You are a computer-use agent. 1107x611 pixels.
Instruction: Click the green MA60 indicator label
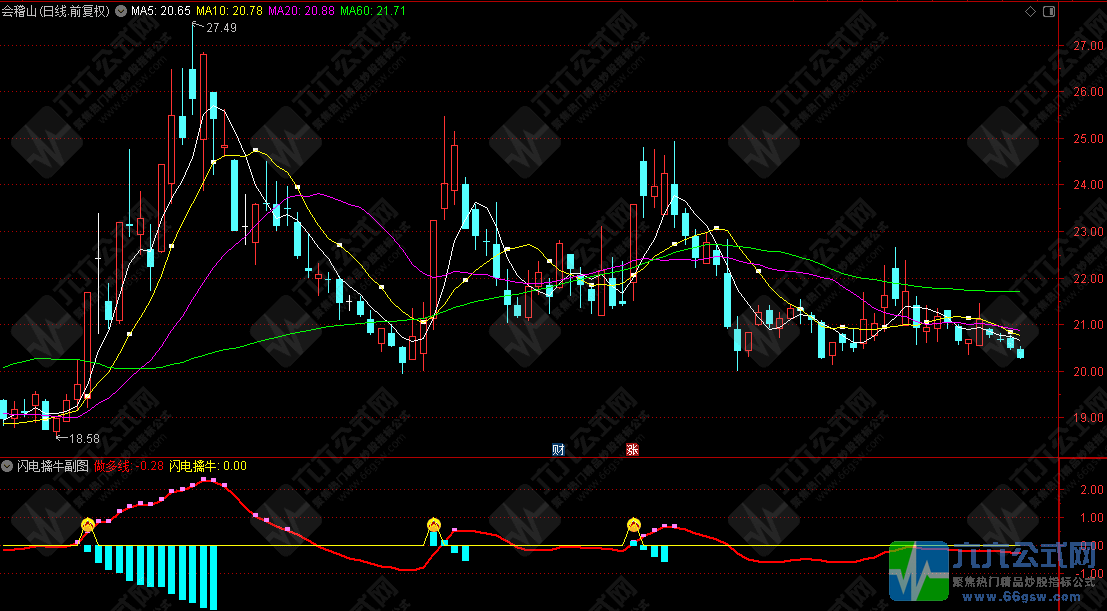click(373, 10)
